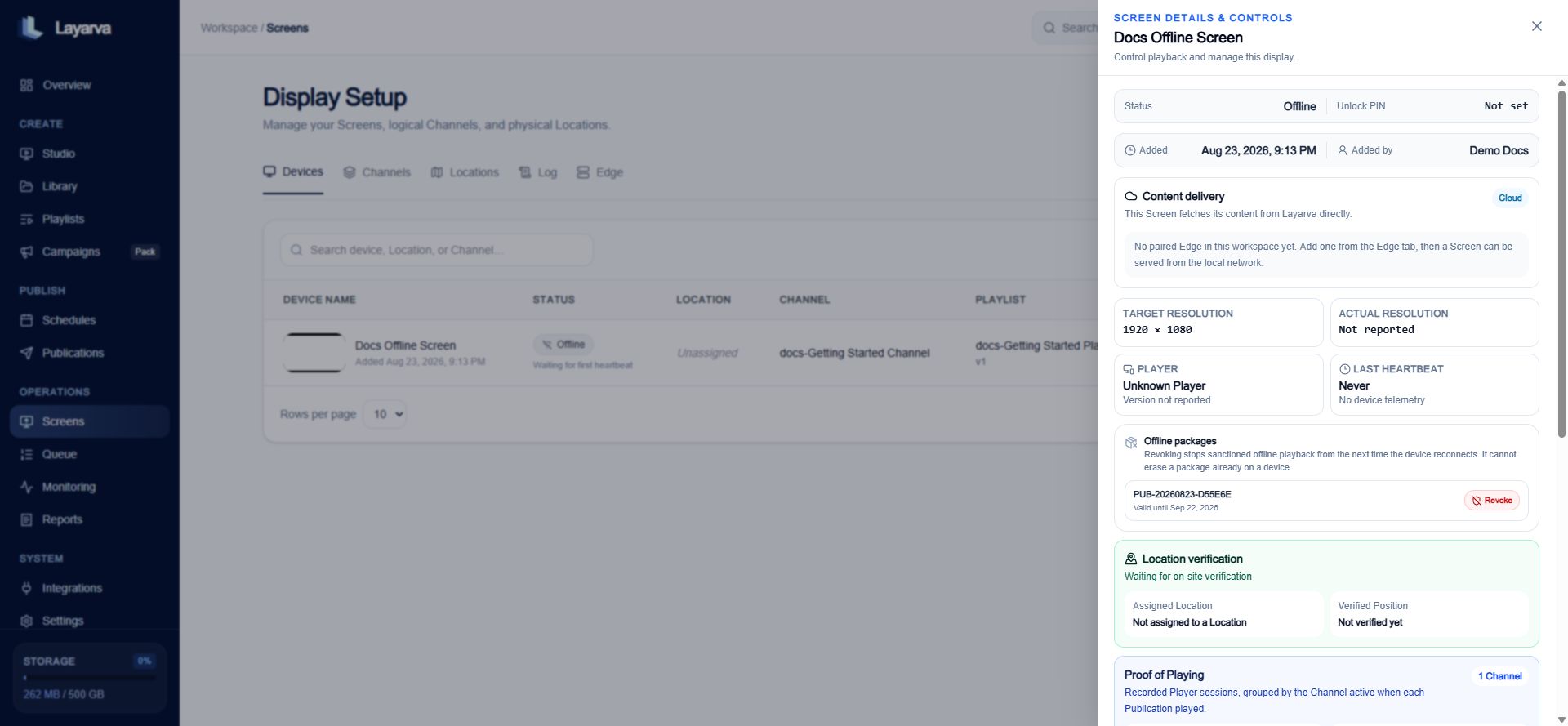The width and height of the screenshot is (1568, 726).
Task: Click the top bar Search field
Action: [x=1066, y=28]
